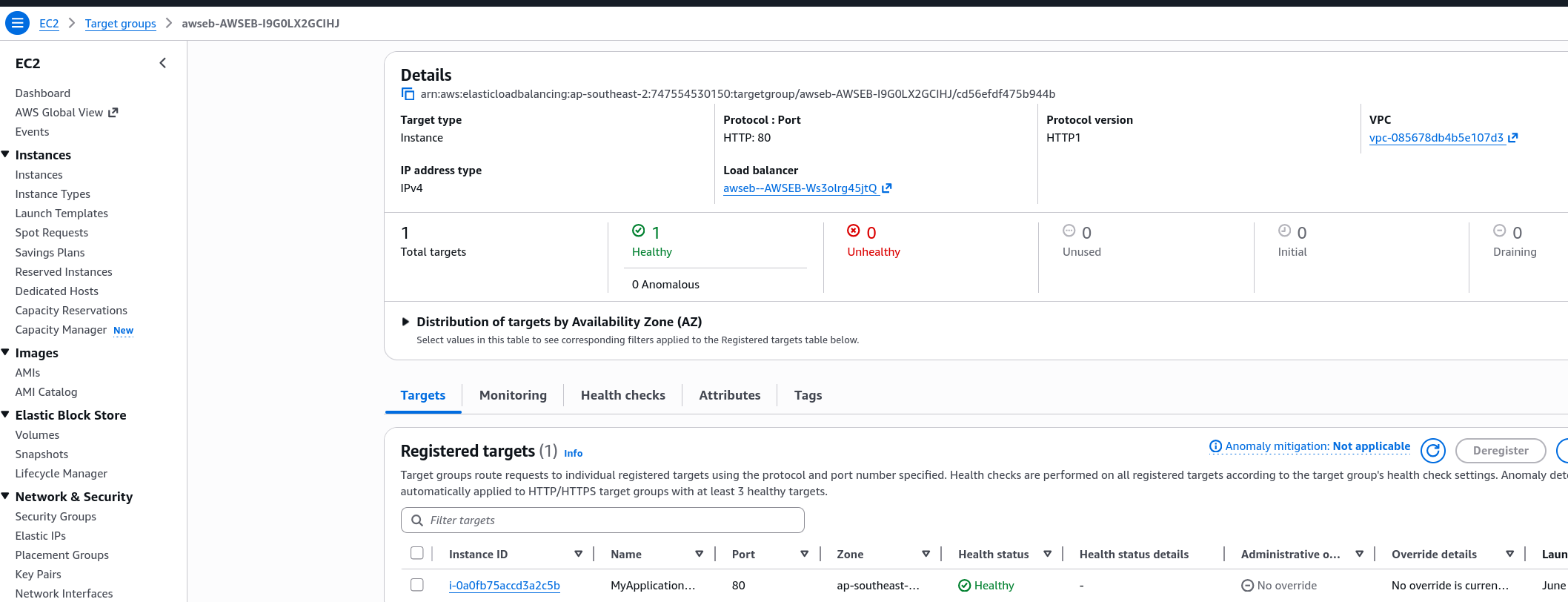Click Healthy status icon in target row
Viewport: 1568px width, 602px height.
point(964,585)
